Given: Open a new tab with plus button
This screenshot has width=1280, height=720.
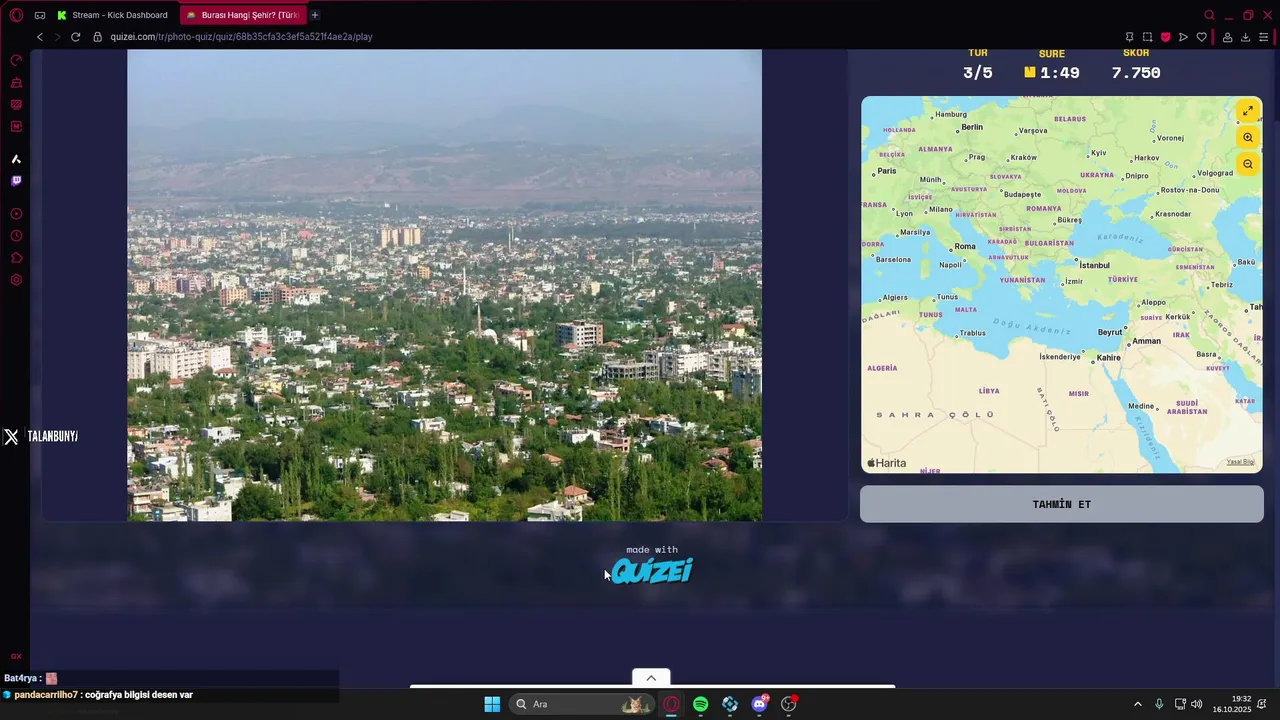Looking at the screenshot, I should [x=315, y=15].
